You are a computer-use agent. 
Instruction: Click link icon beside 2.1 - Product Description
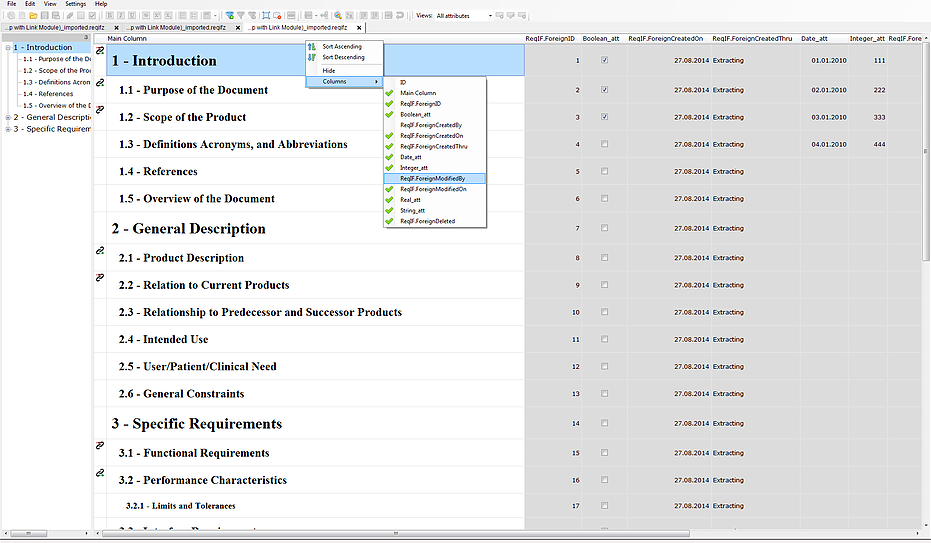(100, 250)
